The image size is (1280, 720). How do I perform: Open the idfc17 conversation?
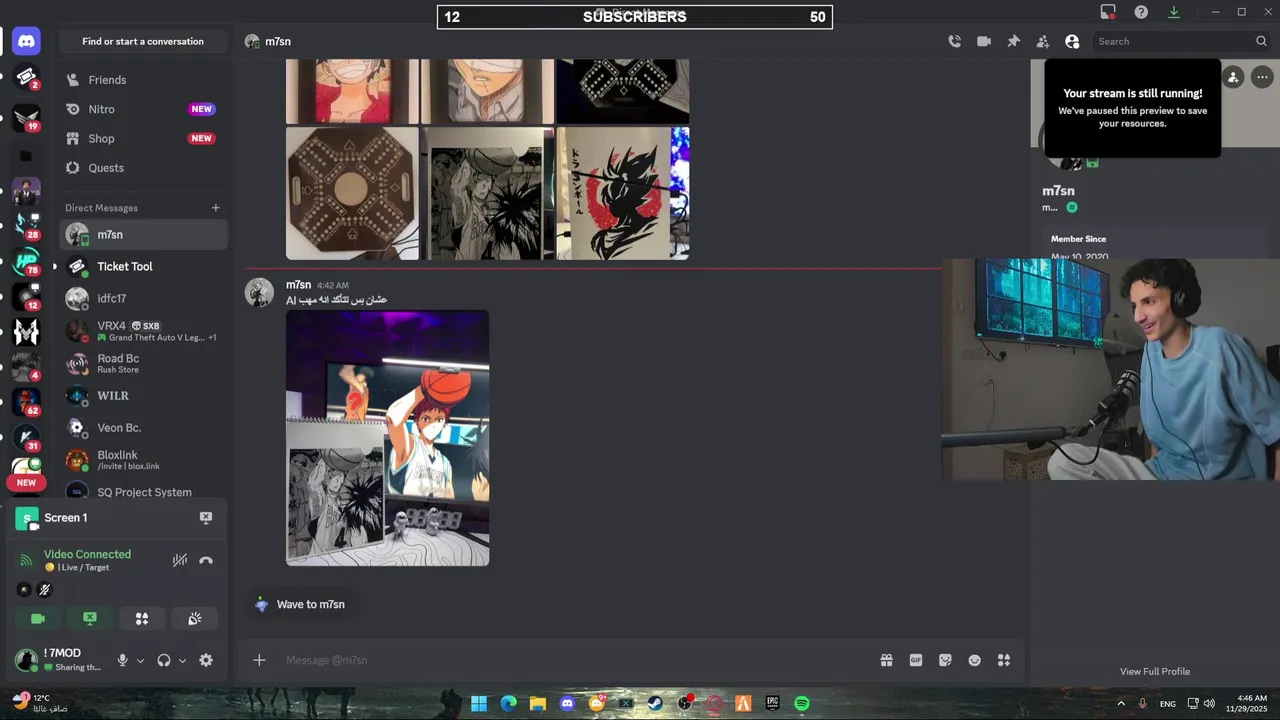pyautogui.click(x=143, y=299)
